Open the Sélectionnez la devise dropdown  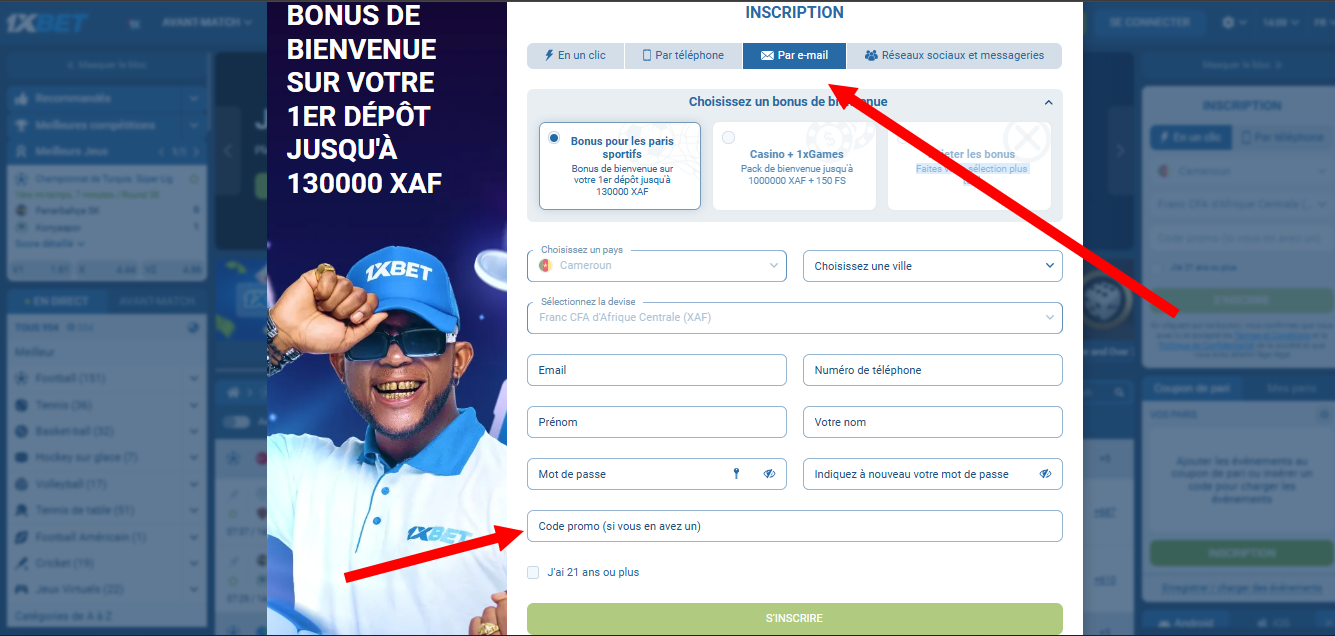point(794,318)
